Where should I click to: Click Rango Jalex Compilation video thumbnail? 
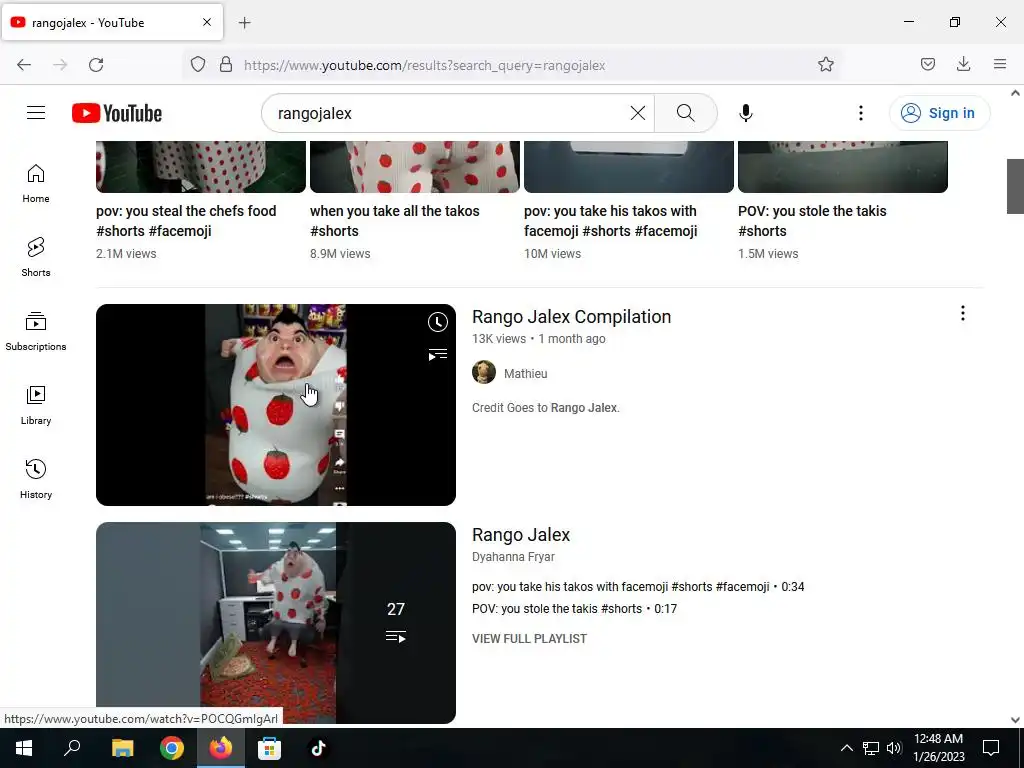(276, 405)
